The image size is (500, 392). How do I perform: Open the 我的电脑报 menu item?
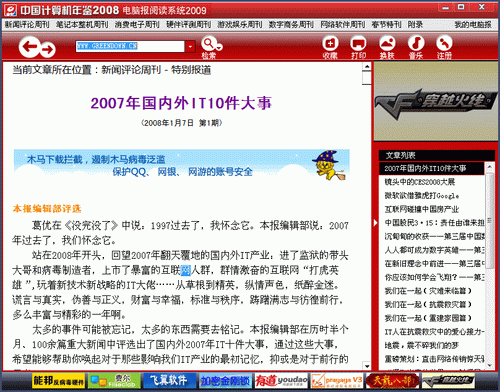473,24
